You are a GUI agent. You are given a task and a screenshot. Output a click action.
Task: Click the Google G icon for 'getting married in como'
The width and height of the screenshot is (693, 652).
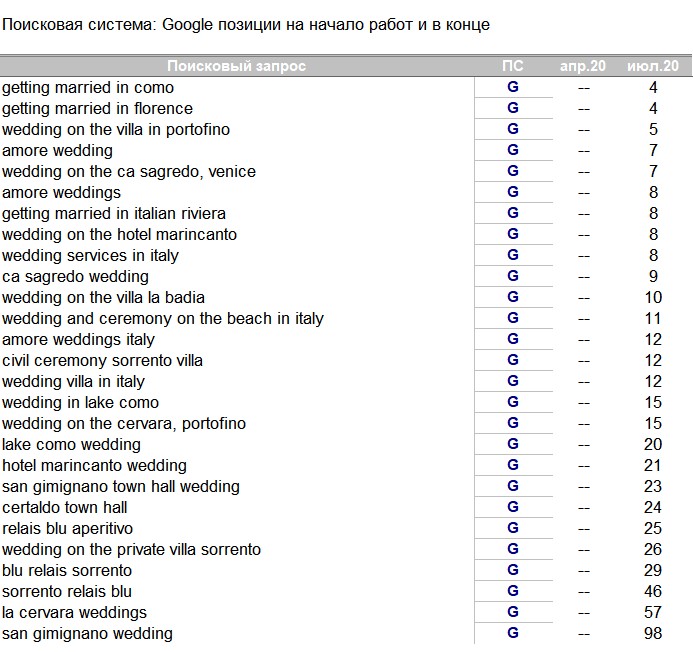tap(513, 87)
